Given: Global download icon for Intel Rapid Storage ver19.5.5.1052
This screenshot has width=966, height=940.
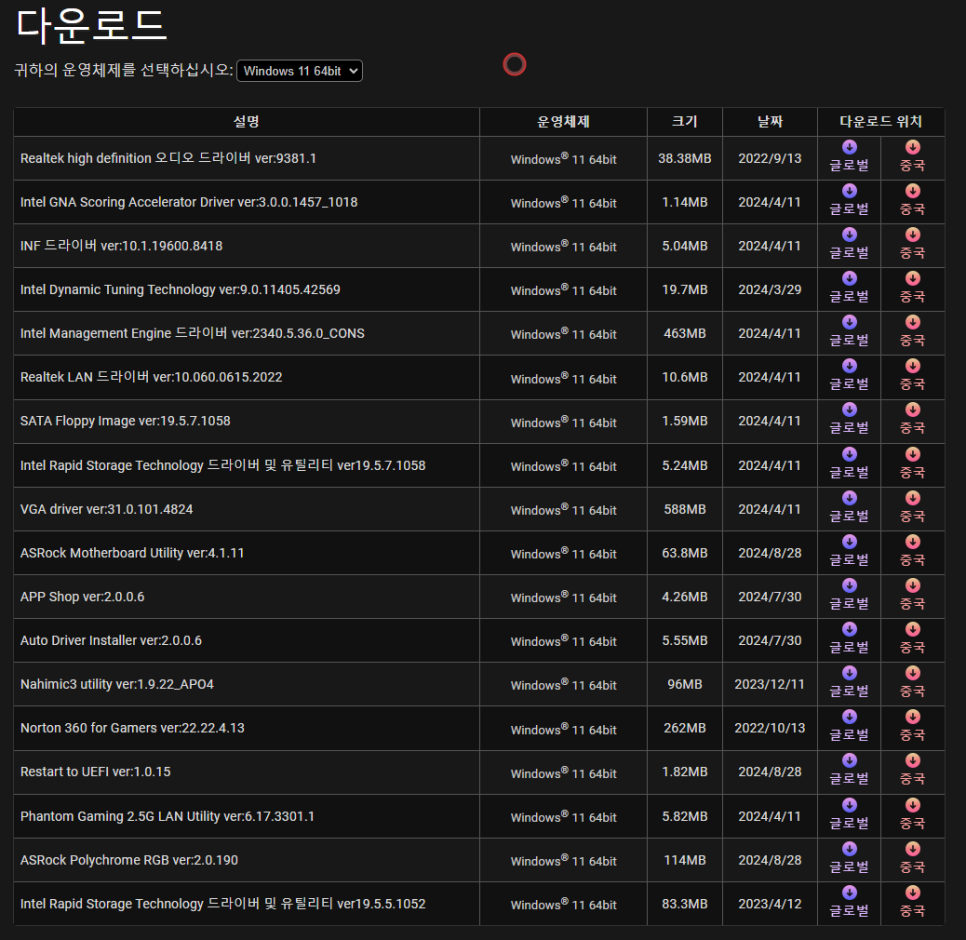Looking at the screenshot, I should pos(850,893).
